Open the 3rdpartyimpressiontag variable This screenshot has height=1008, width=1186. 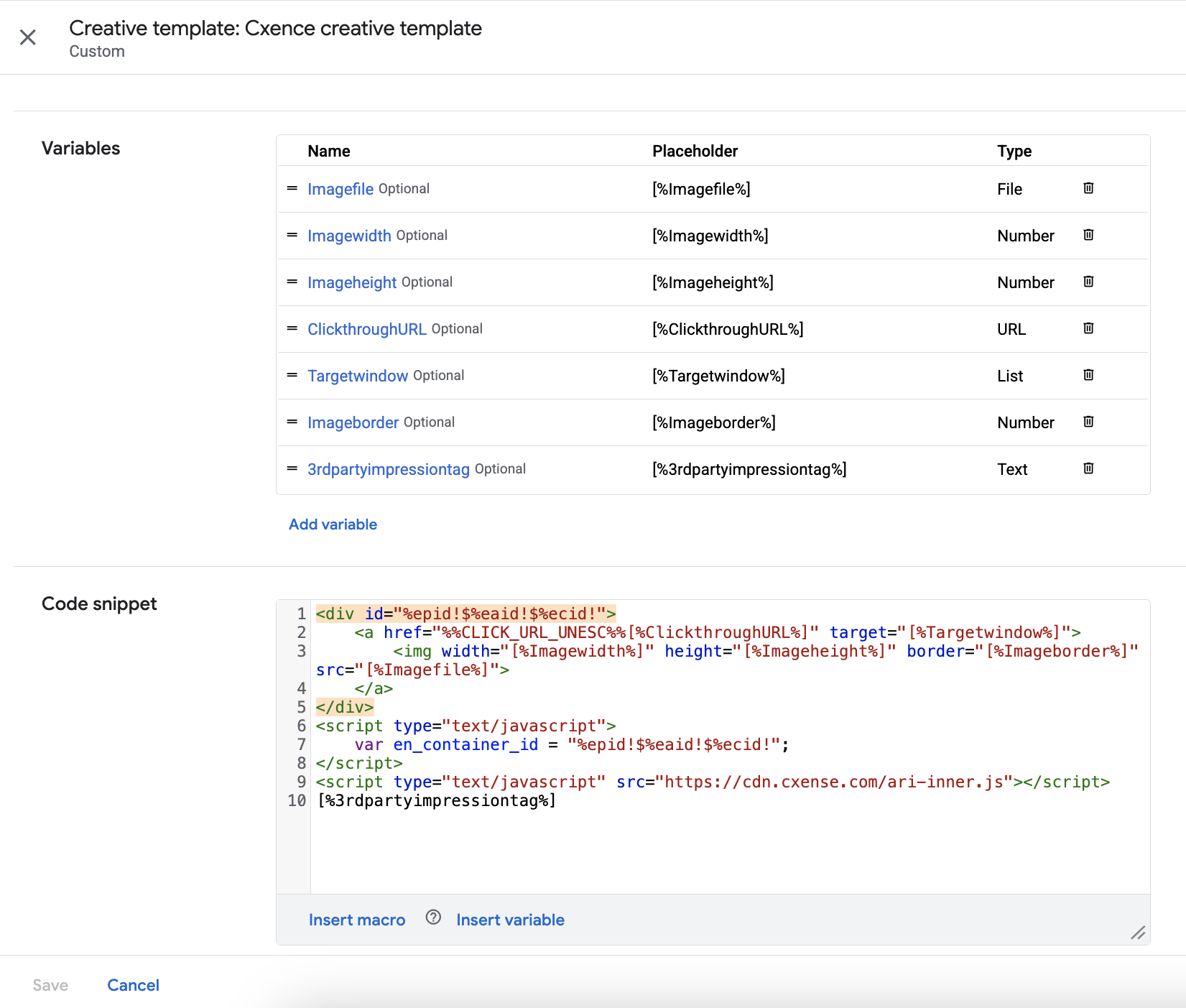pos(389,469)
